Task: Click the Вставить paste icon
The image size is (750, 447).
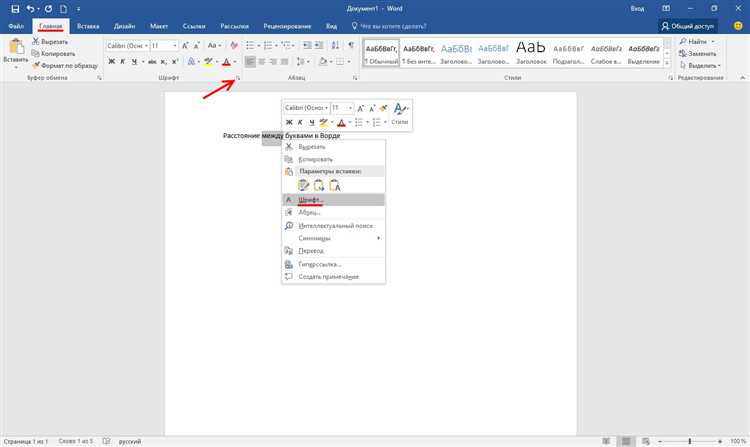Action: coord(16,47)
